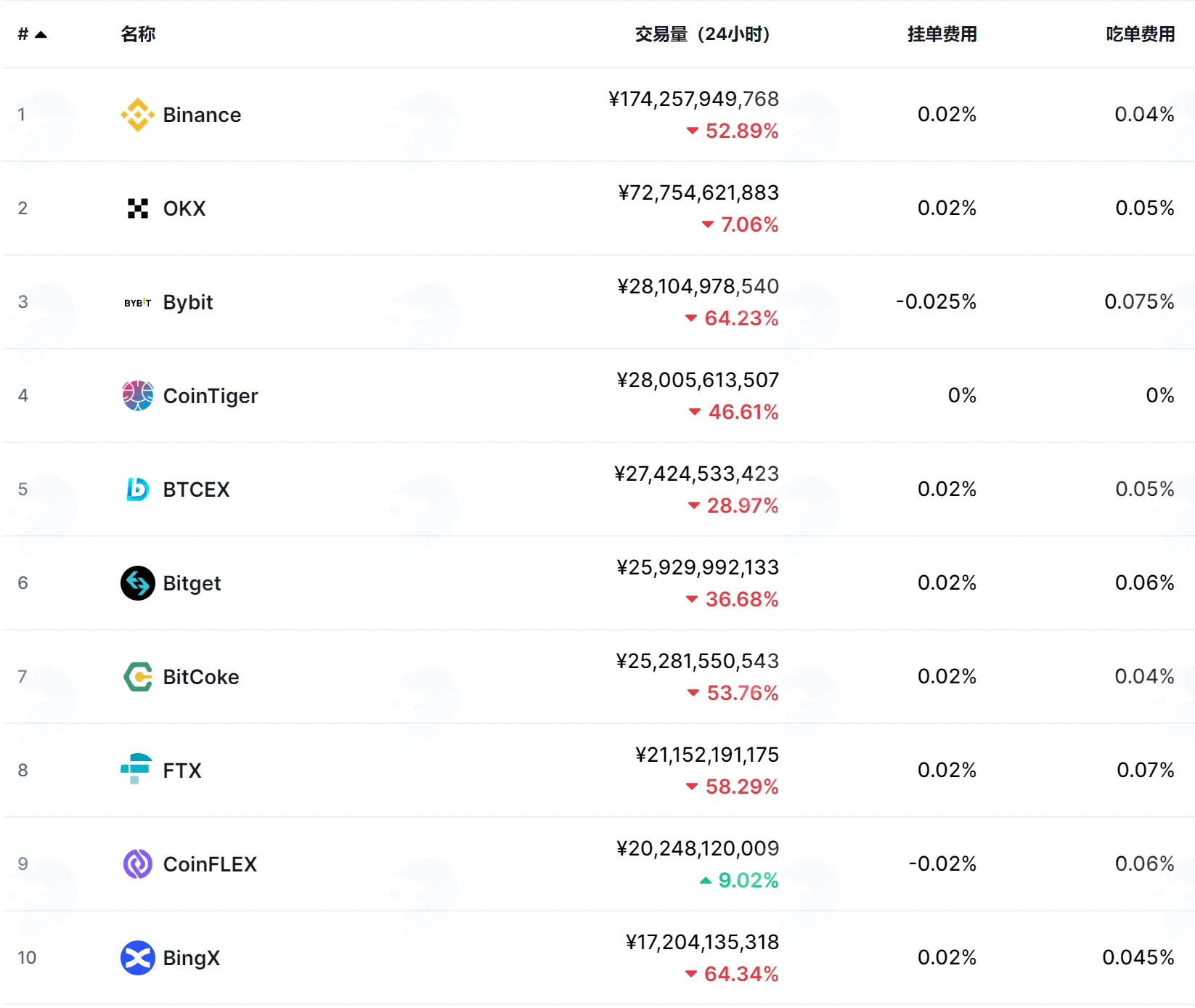
Task: Click the OKX logo icon
Action: pyautogui.click(x=137, y=208)
